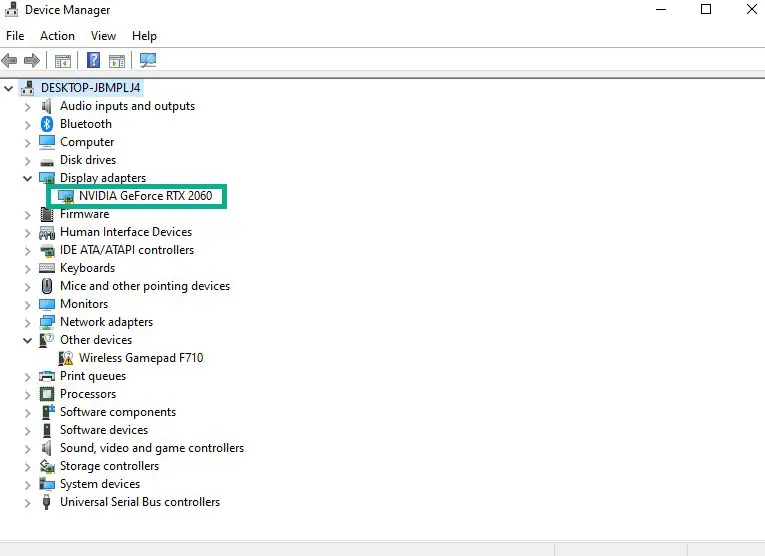Select Sound, video and game controllers label
This screenshot has height=556, width=765.
click(152, 448)
